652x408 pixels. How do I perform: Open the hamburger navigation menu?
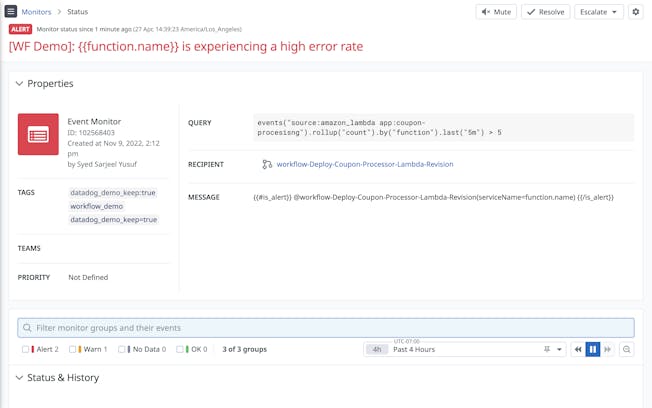(11, 12)
